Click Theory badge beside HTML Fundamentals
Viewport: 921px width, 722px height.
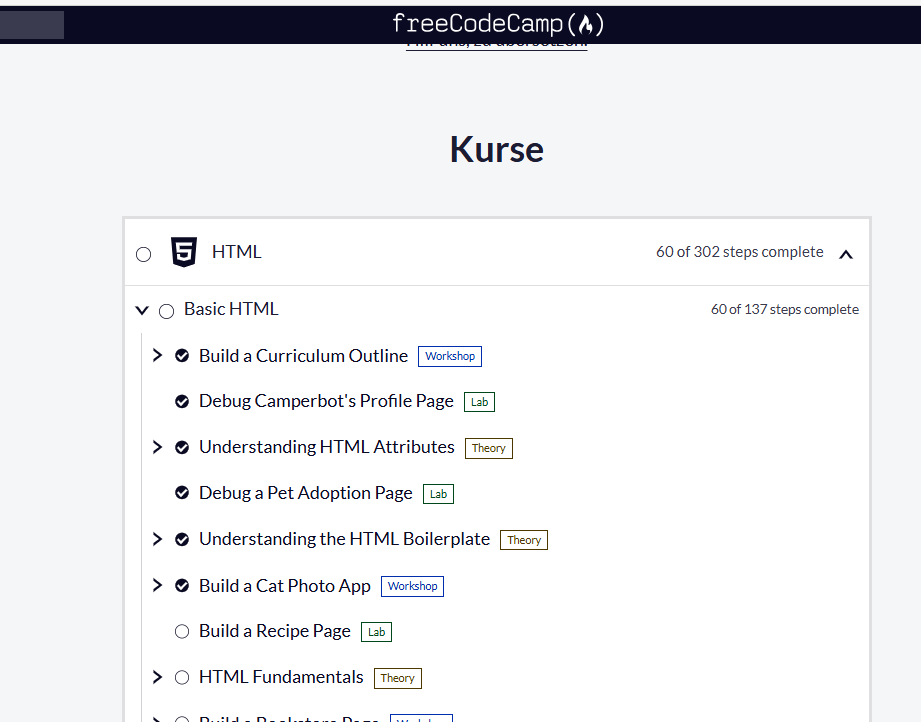tap(398, 678)
